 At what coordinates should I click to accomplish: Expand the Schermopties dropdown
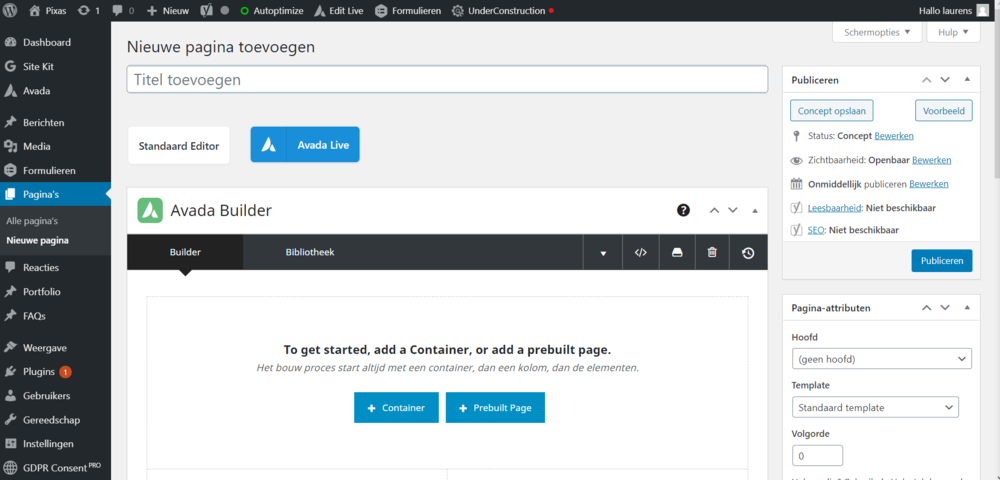(877, 32)
